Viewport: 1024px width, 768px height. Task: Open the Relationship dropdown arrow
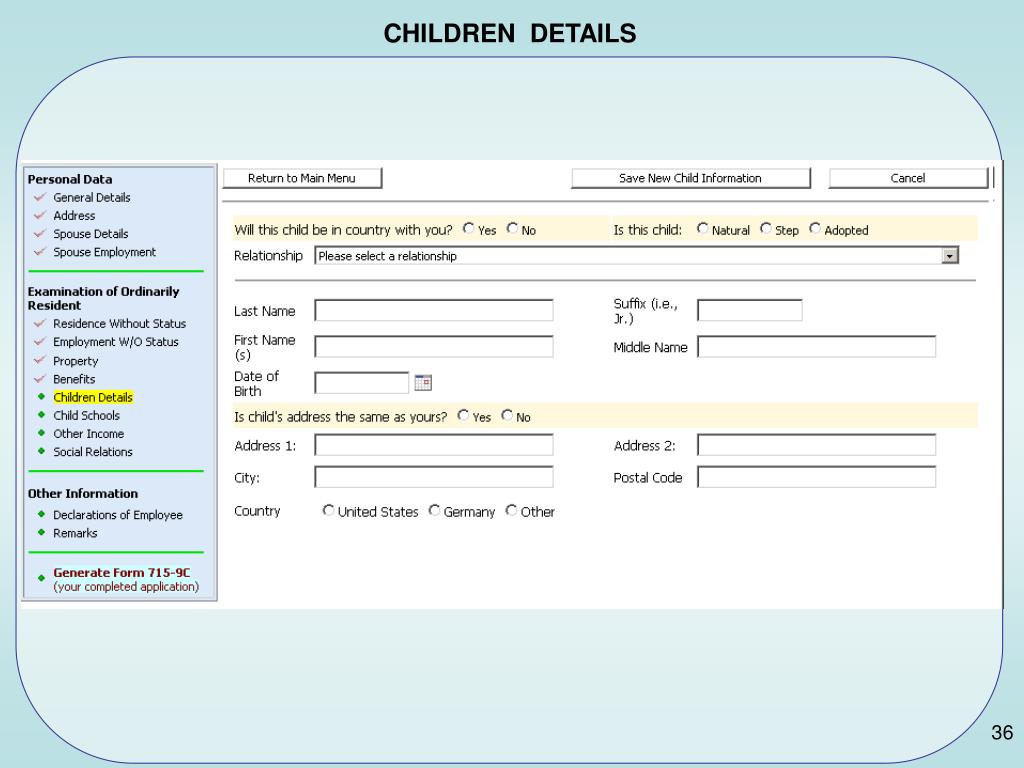[x=950, y=256]
